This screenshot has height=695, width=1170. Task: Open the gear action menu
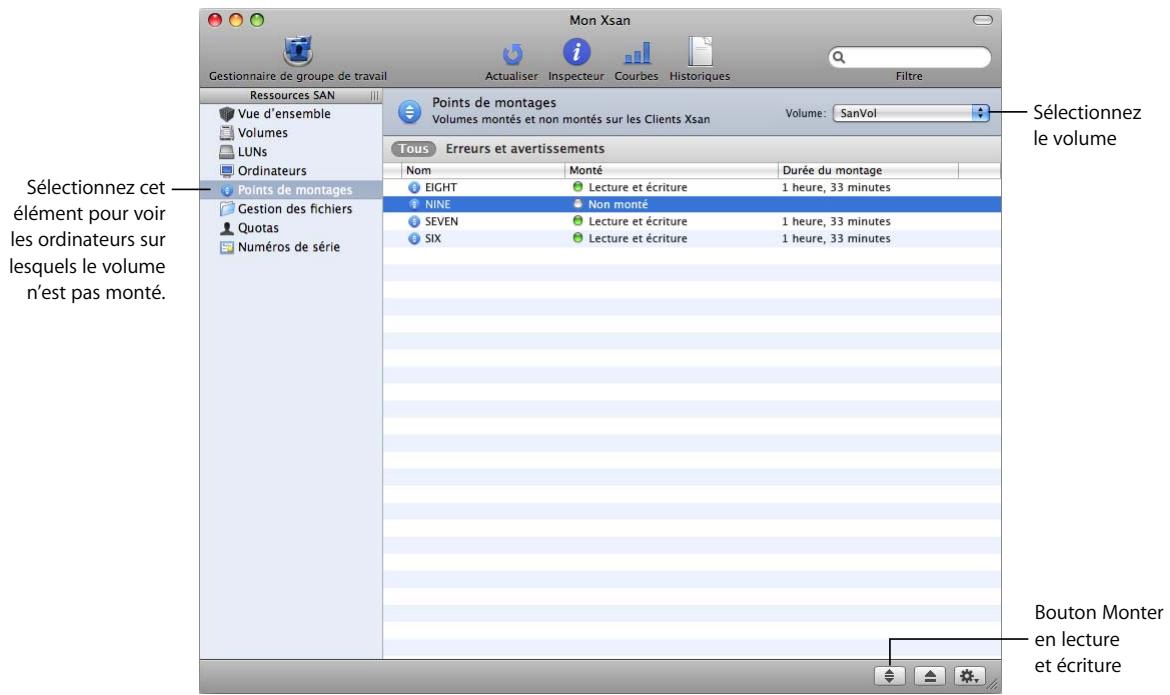[969, 676]
